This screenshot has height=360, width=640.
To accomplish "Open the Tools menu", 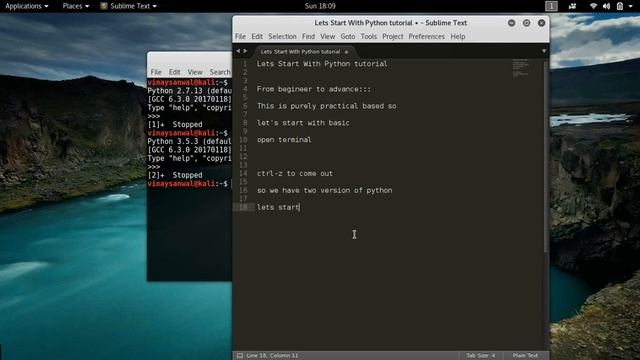I will tap(369, 36).
